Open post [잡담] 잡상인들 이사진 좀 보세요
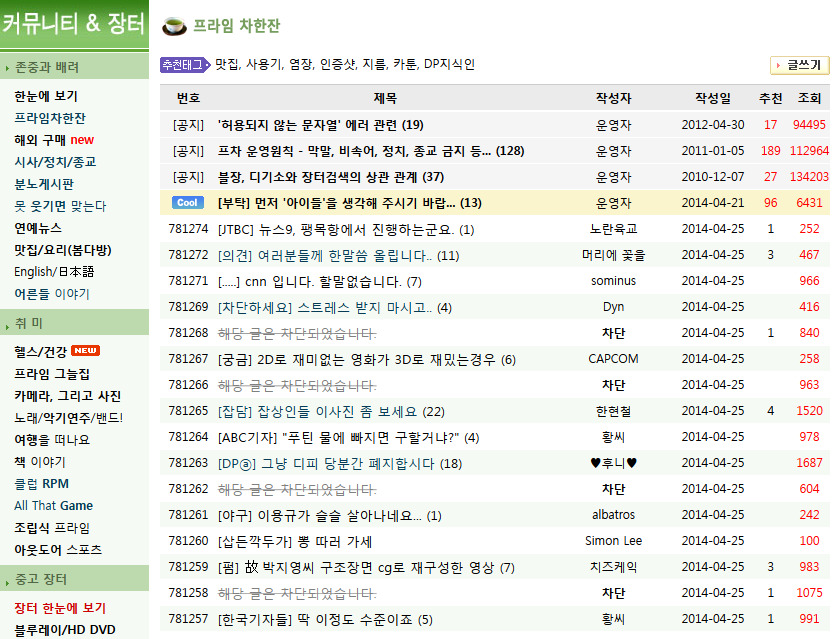The image size is (840, 639). pos(331,411)
